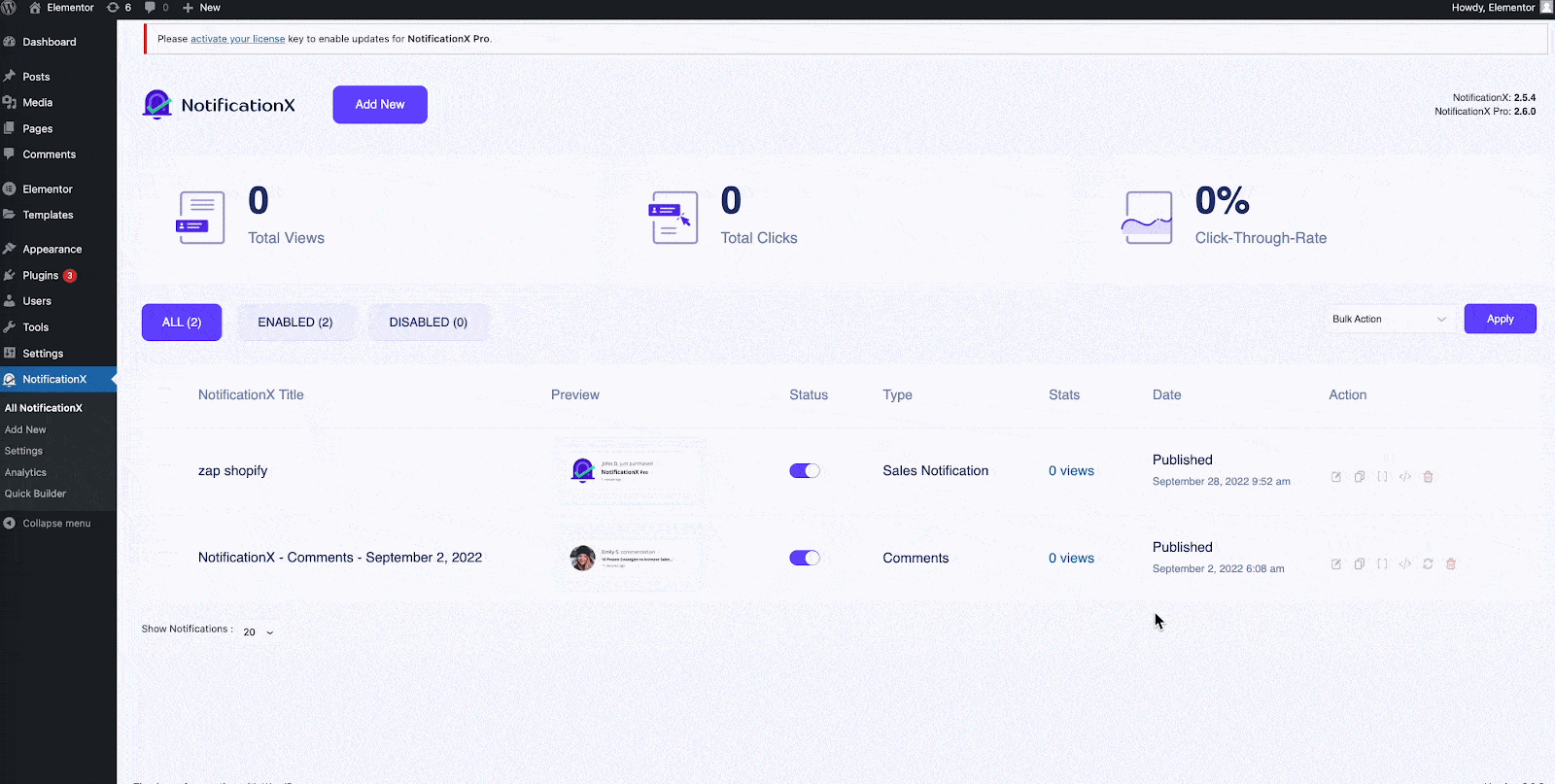Delete the zap shopify notification

(x=1429, y=477)
